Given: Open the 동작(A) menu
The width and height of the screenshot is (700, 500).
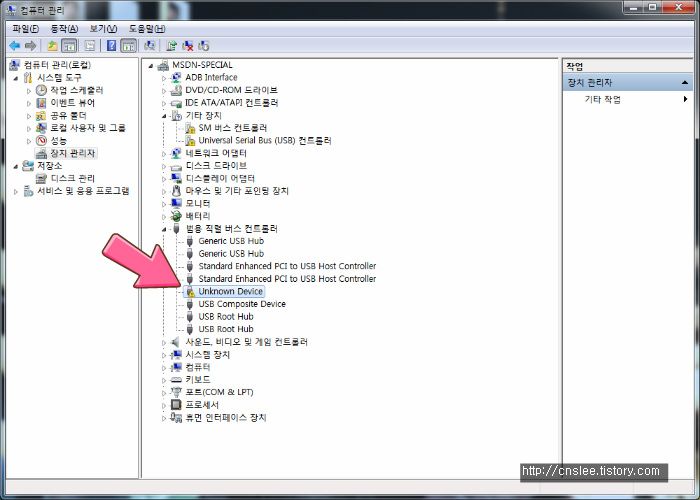Looking at the screenshot, I should (x=64, y=29).
